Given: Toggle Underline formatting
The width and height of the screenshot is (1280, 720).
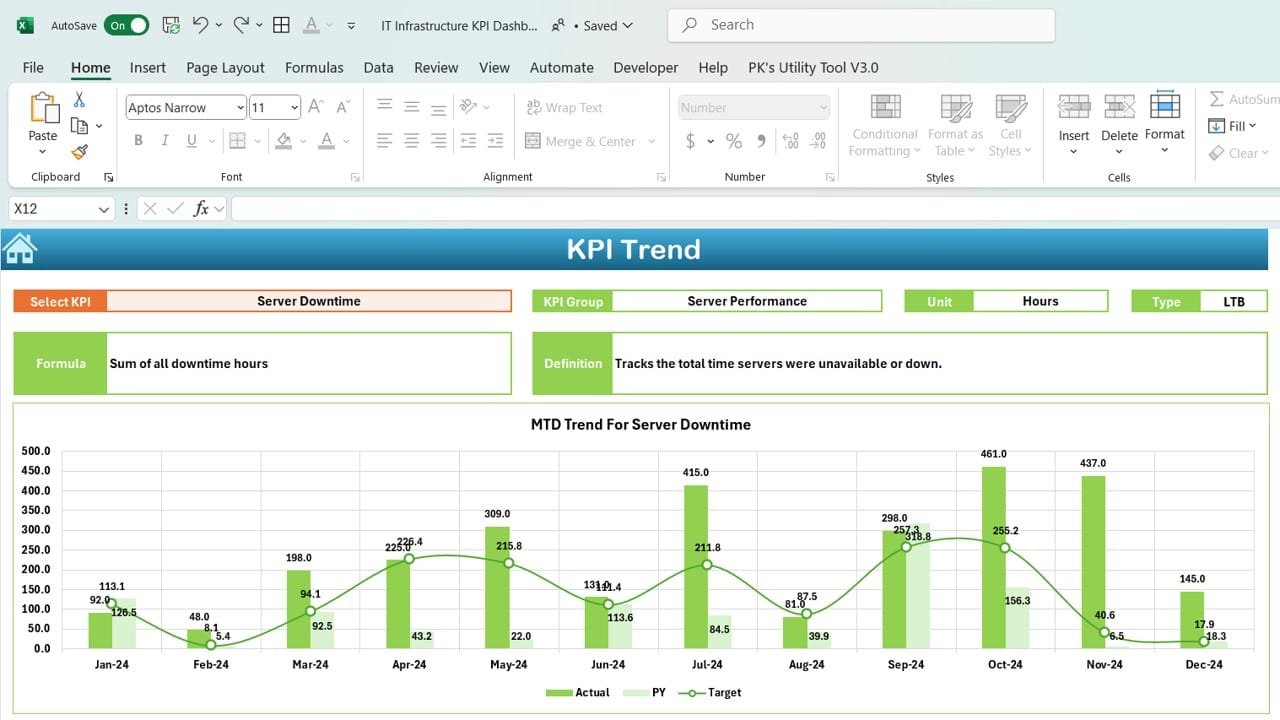Looking at the screenshot, I should [x=191, y=141].
